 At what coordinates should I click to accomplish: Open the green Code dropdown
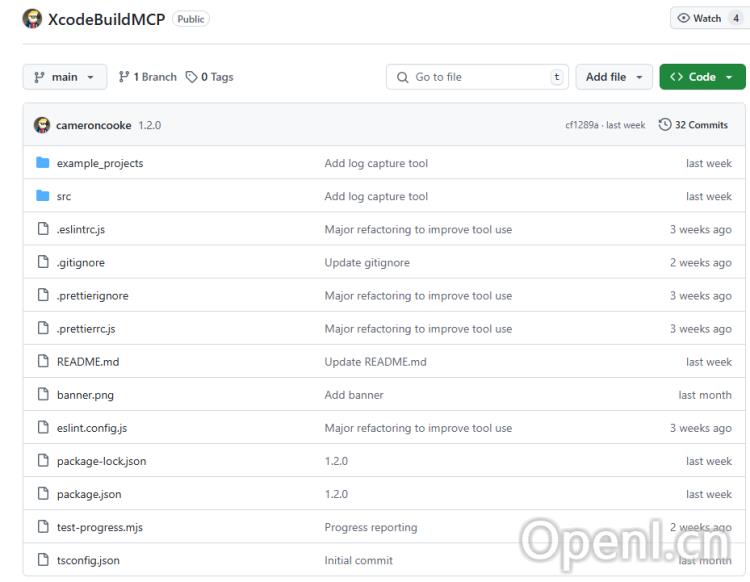pos(702,77)
